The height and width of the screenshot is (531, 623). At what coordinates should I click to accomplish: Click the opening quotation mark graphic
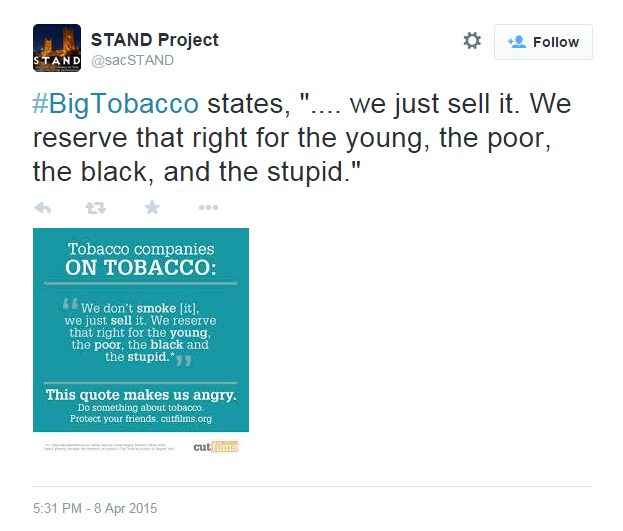pos(70,304)
